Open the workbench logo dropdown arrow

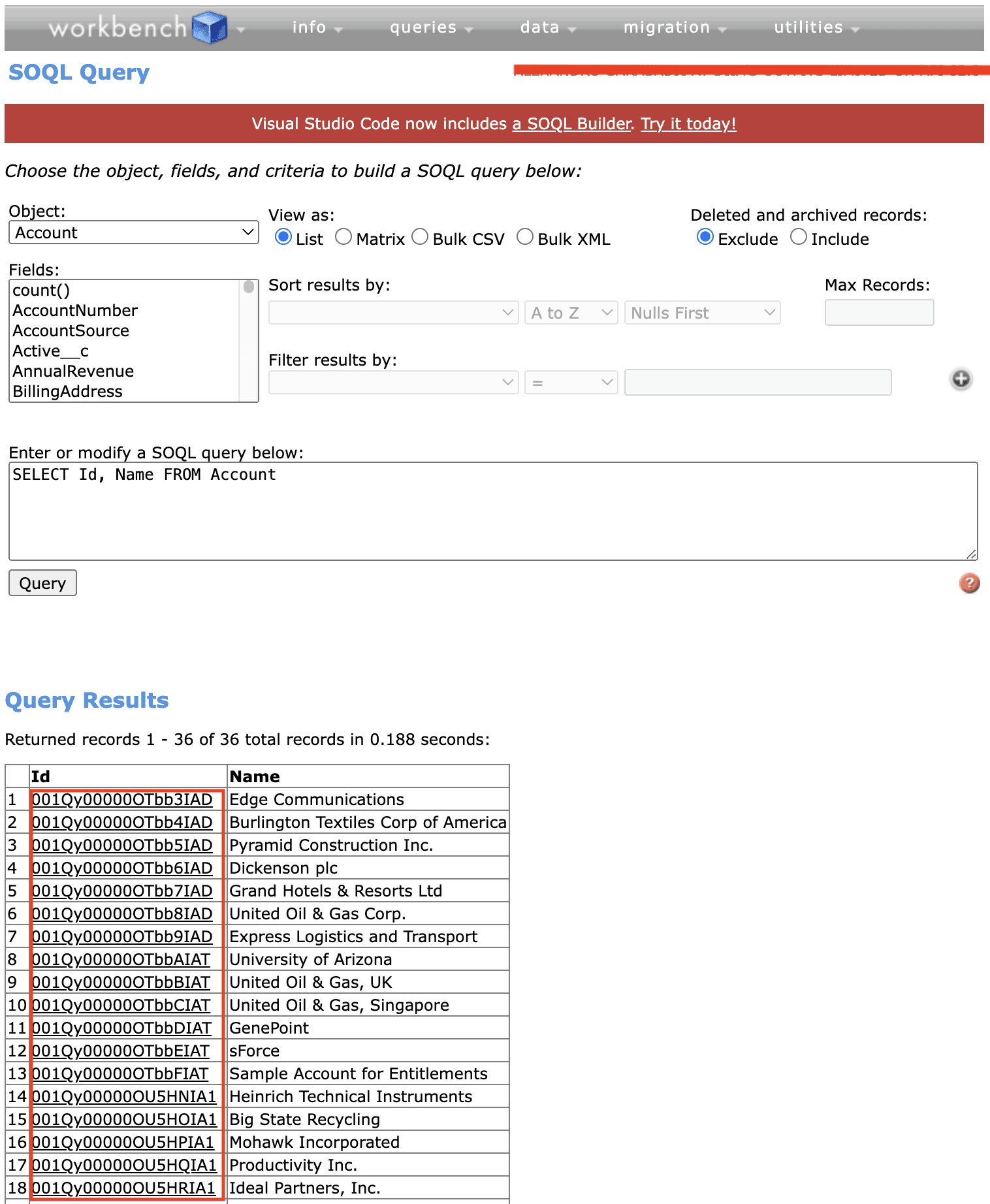241,29
